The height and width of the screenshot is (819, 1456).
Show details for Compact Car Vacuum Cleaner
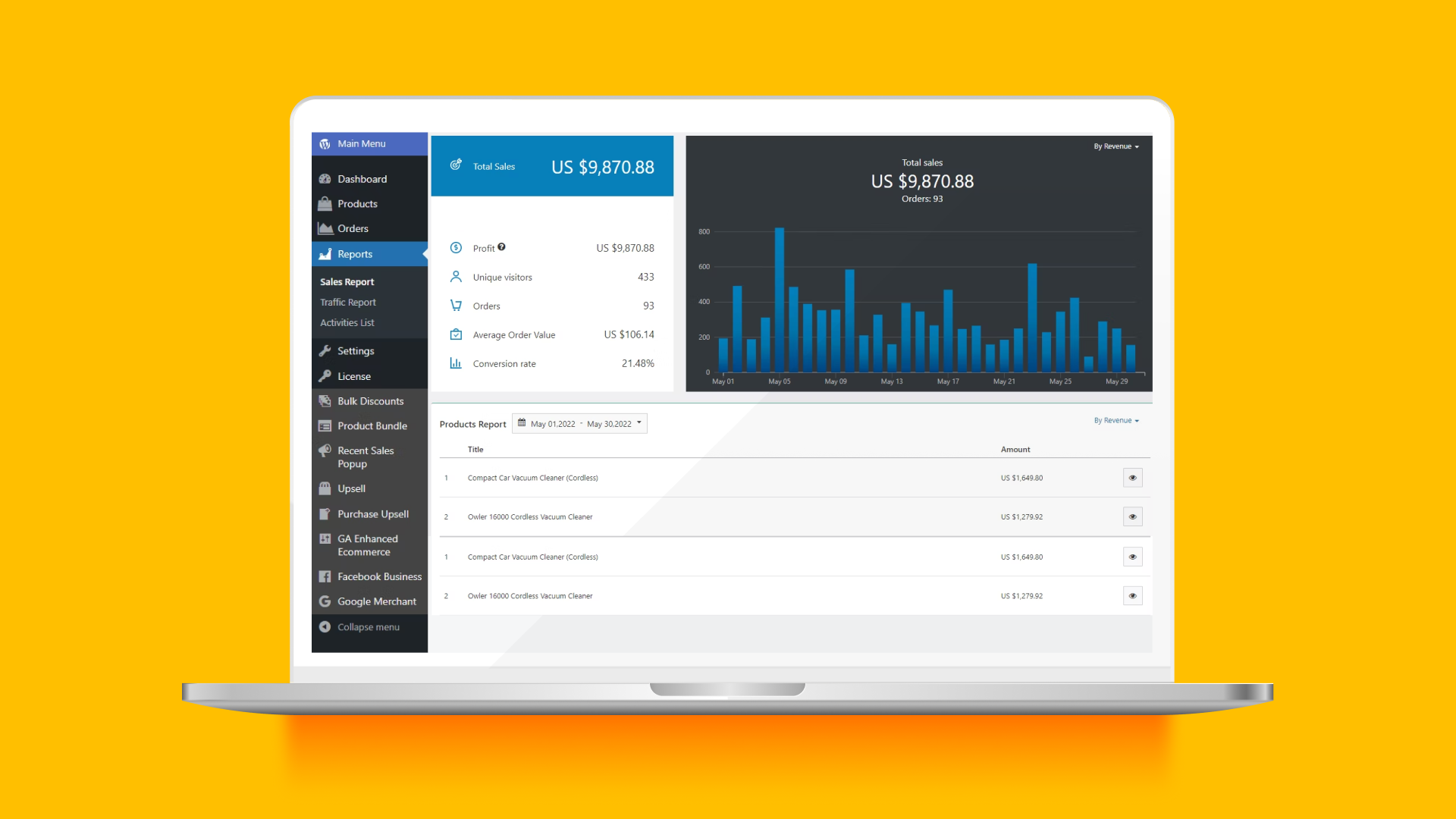[x=1132, y=478]
